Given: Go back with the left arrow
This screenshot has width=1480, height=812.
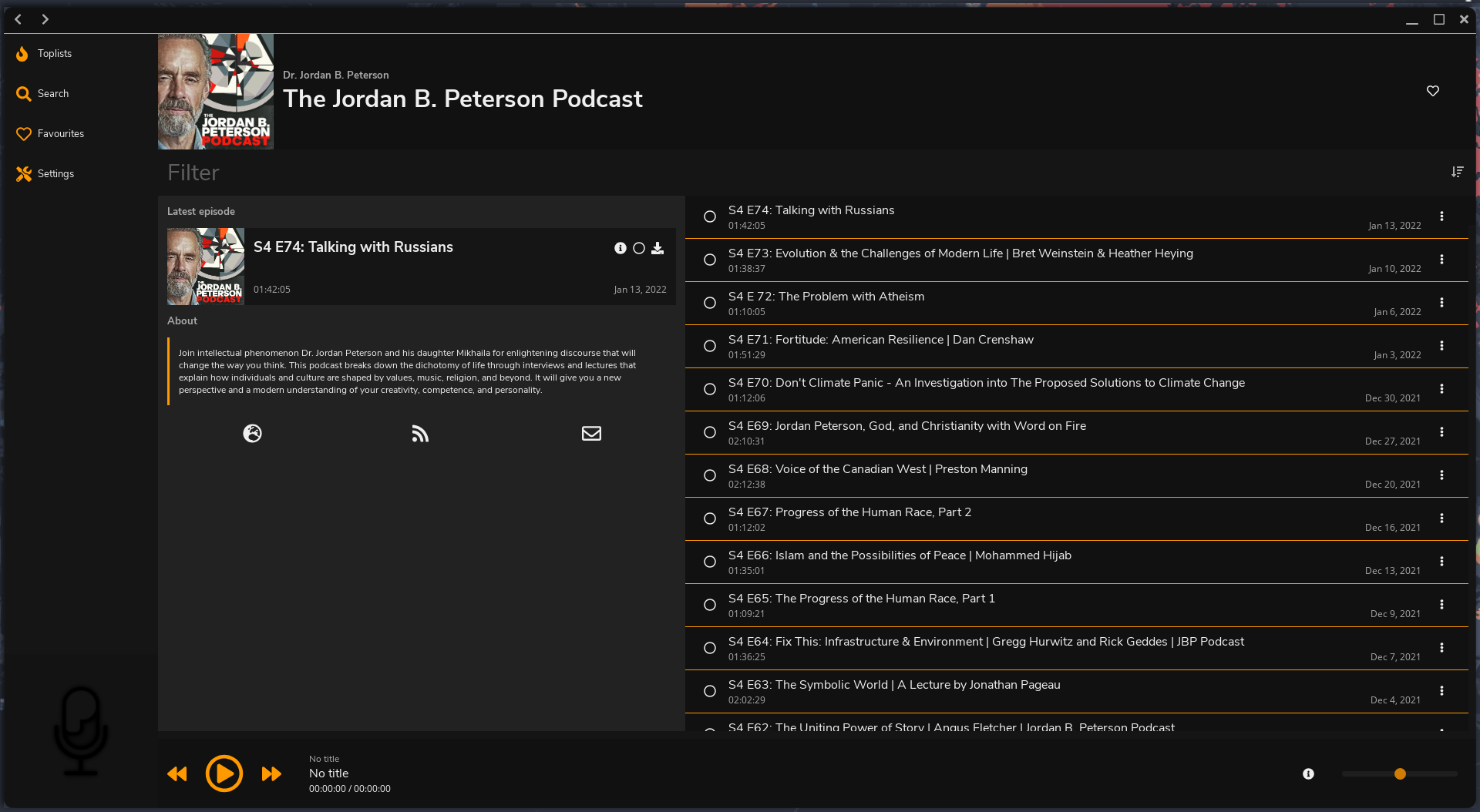Looking at the screenshot, I should click(x=18, y=19).
